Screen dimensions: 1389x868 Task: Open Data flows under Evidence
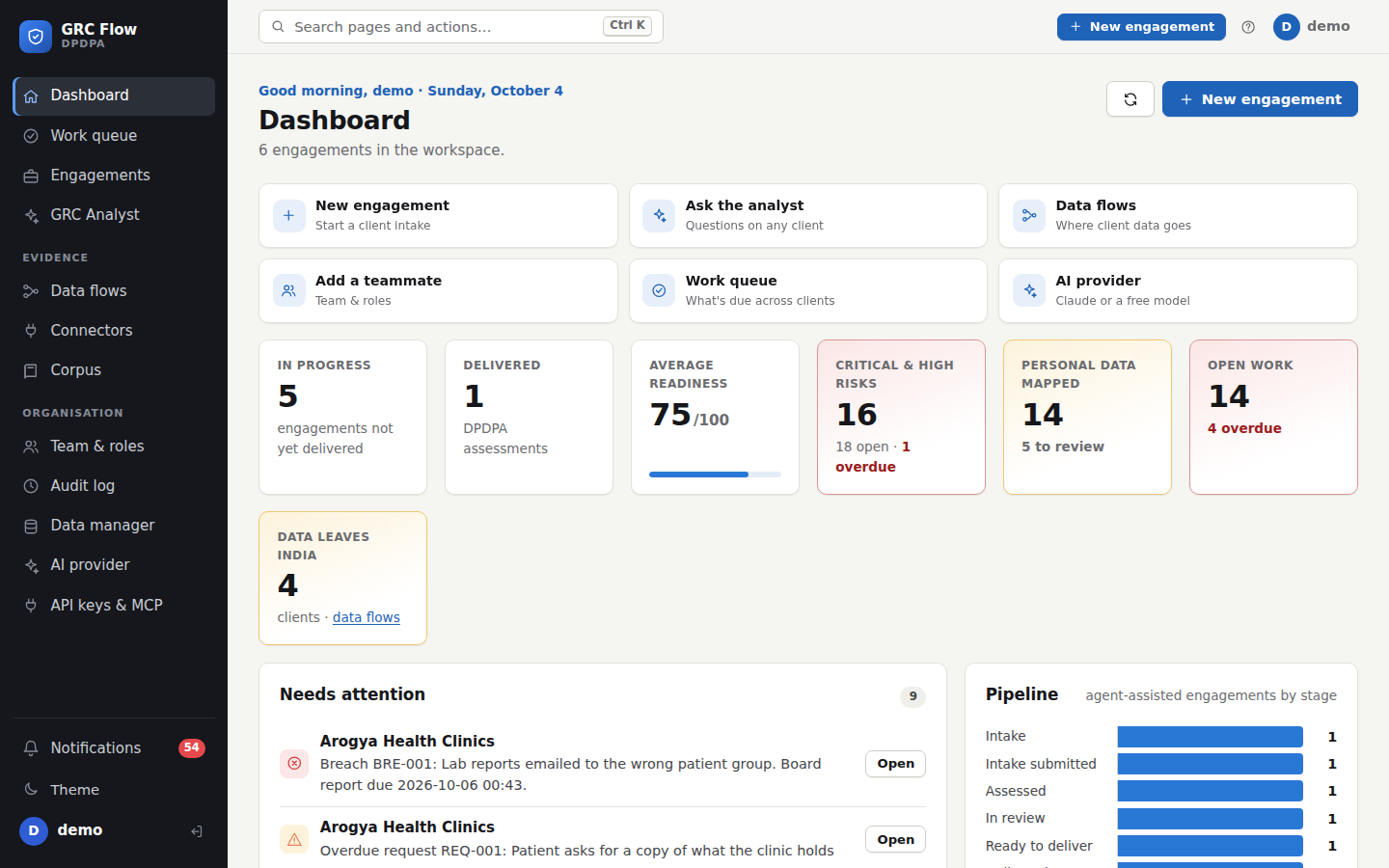[x=114, y=291]
